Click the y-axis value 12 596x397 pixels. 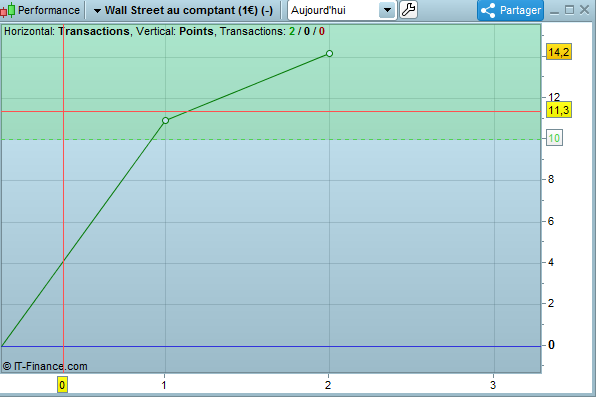point(554,97)
